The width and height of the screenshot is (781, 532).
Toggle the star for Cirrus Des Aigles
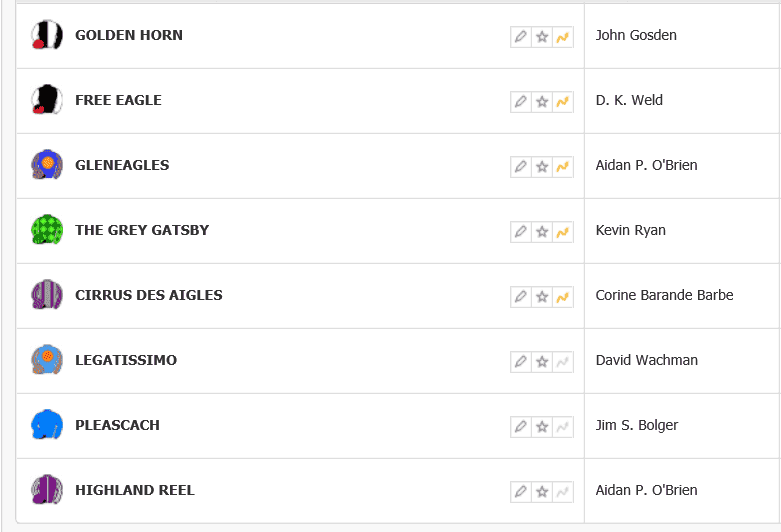click(x=542, y=297)
